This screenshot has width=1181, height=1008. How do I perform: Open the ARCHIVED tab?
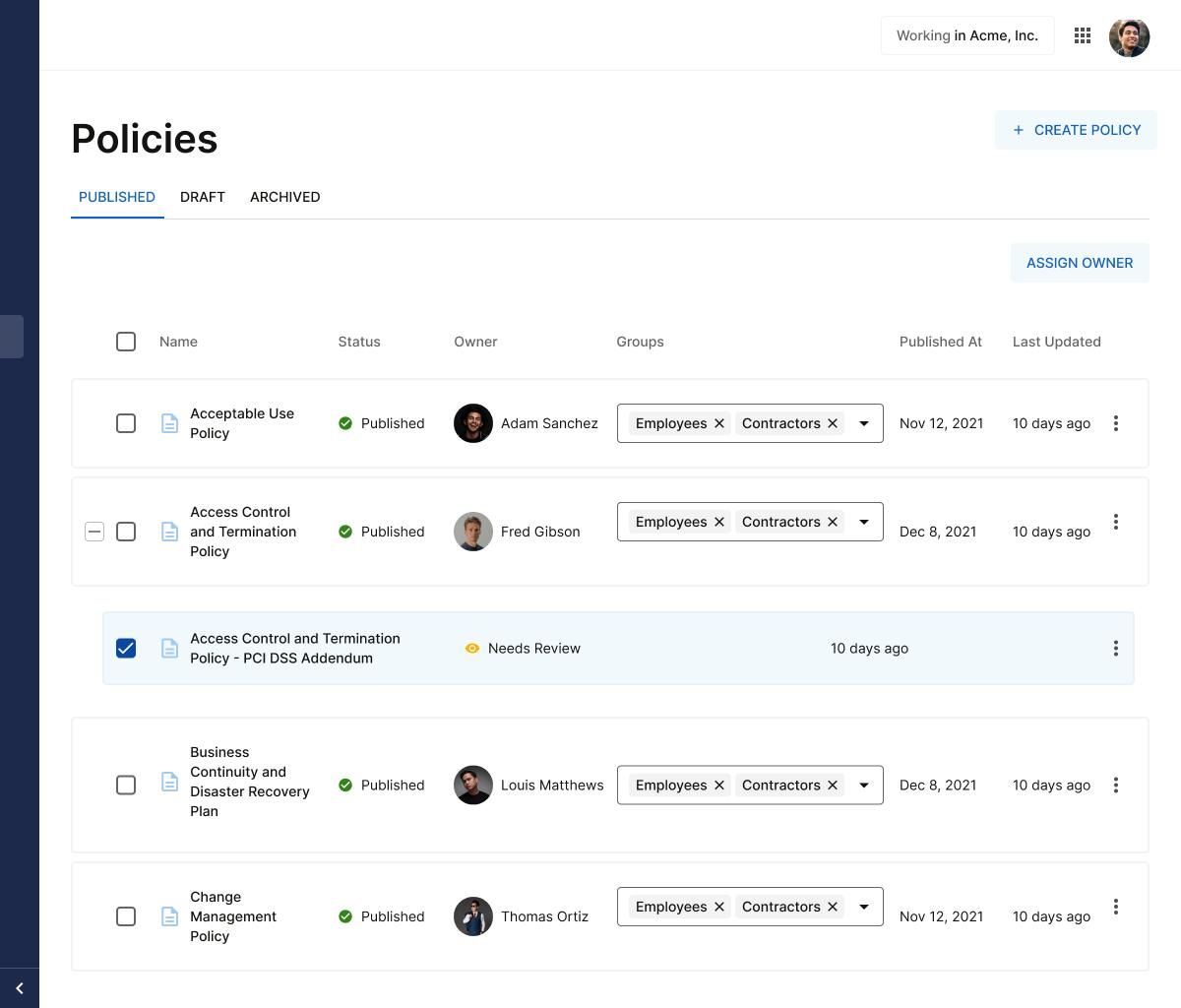[x=284, y=197]
